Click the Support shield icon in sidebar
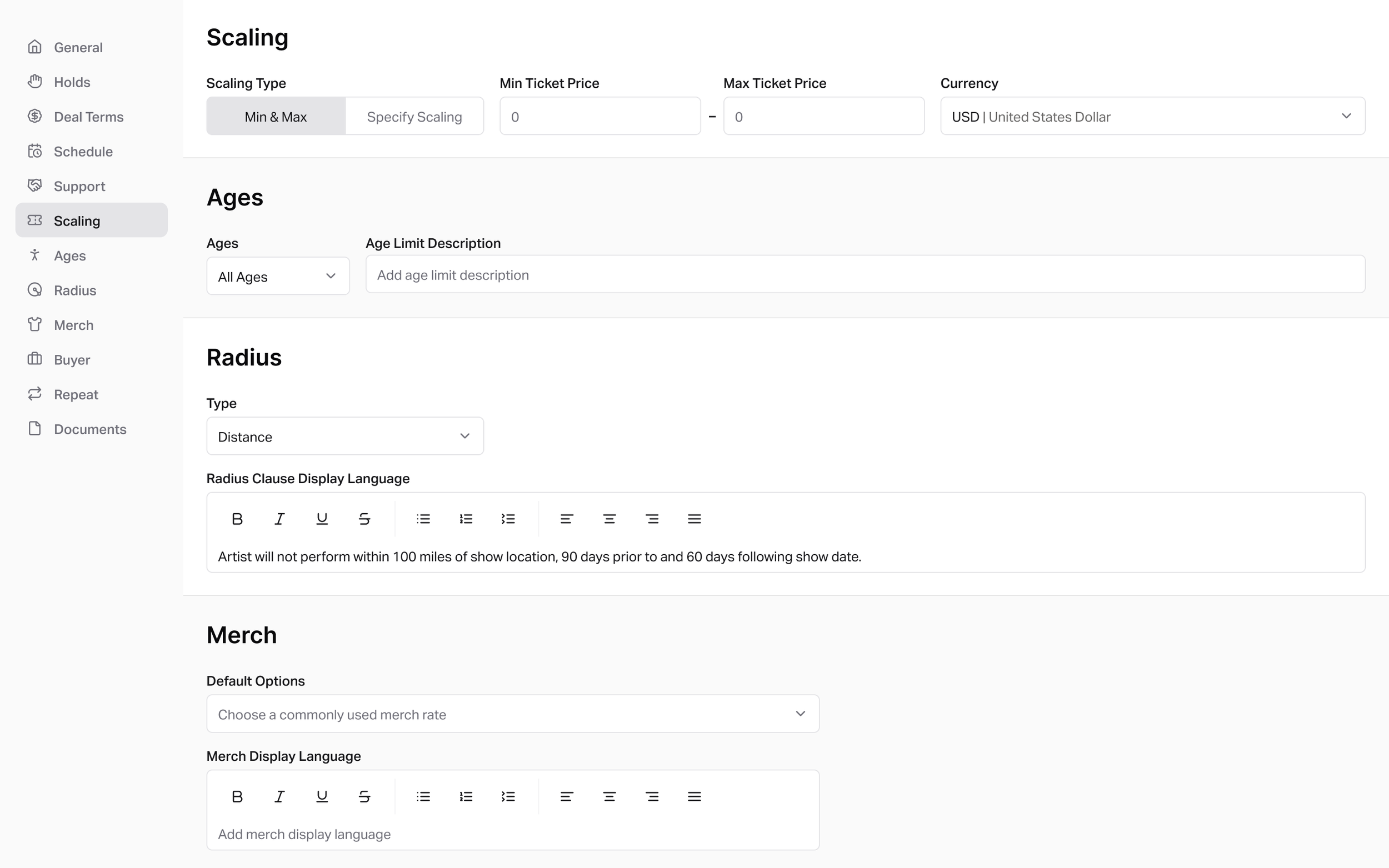The image size is (1389, 868). (35, 185)
